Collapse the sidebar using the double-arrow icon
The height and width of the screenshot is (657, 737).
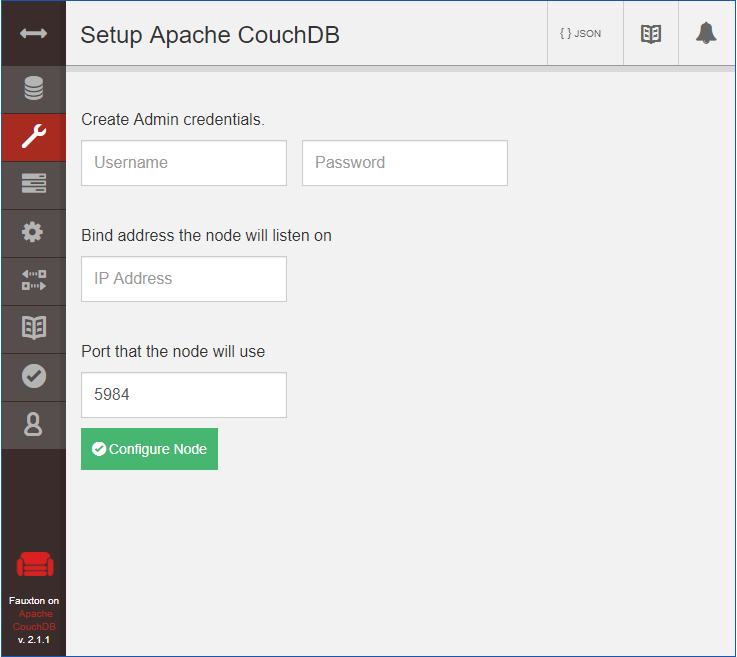coord(33,34)
